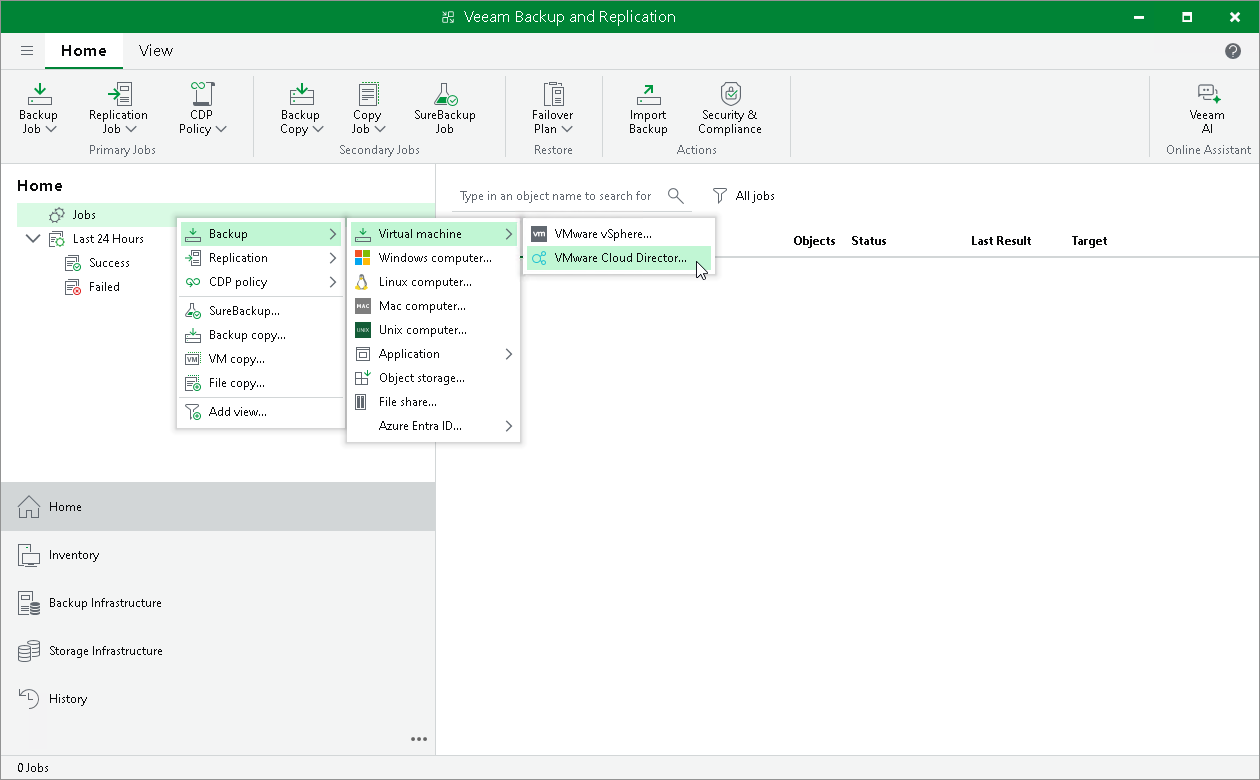The image size is (1260, 780).
Task: Choose VM copy... in the context menu
Action: 261,359
